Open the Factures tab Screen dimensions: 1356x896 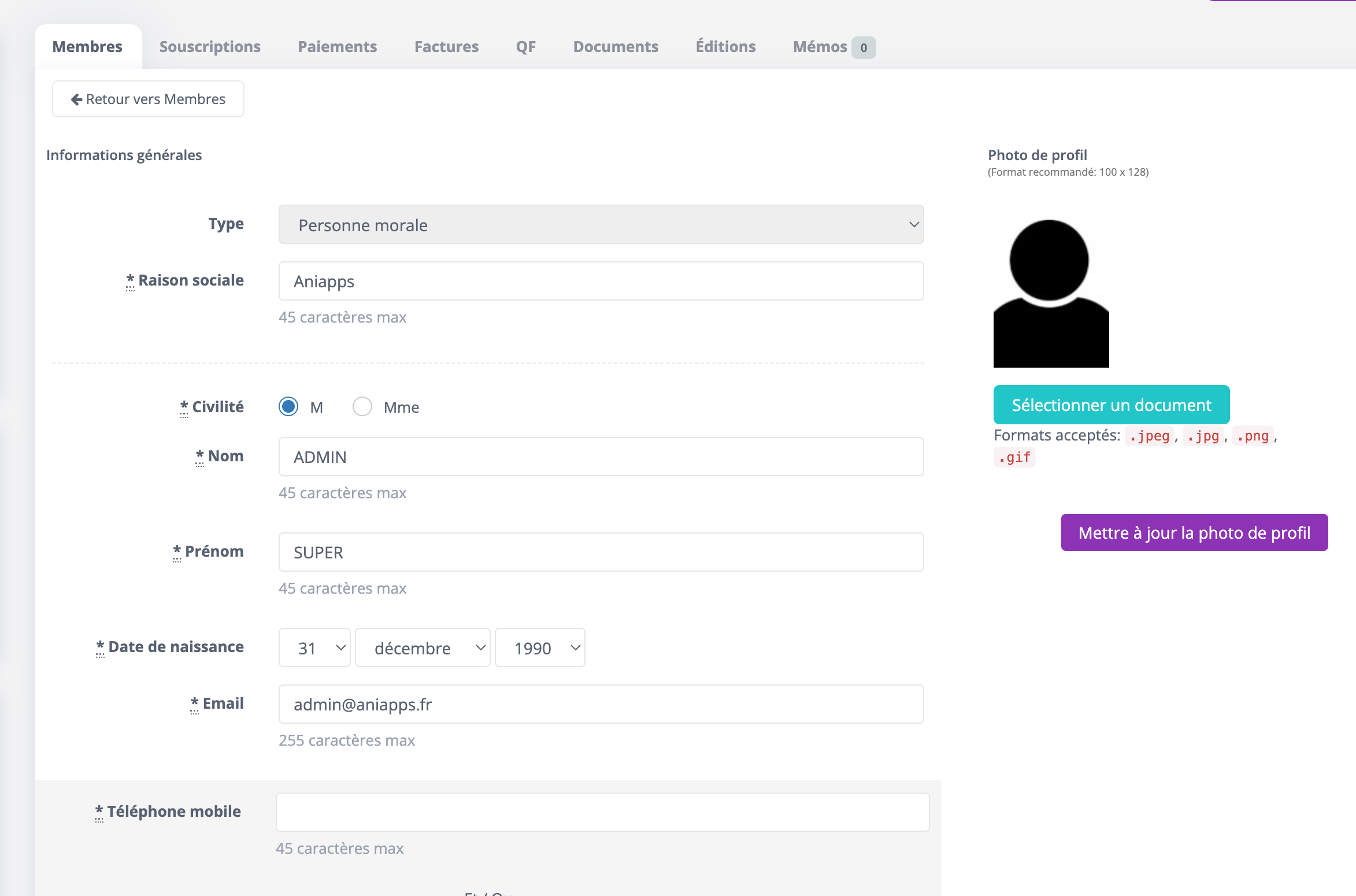446,46
